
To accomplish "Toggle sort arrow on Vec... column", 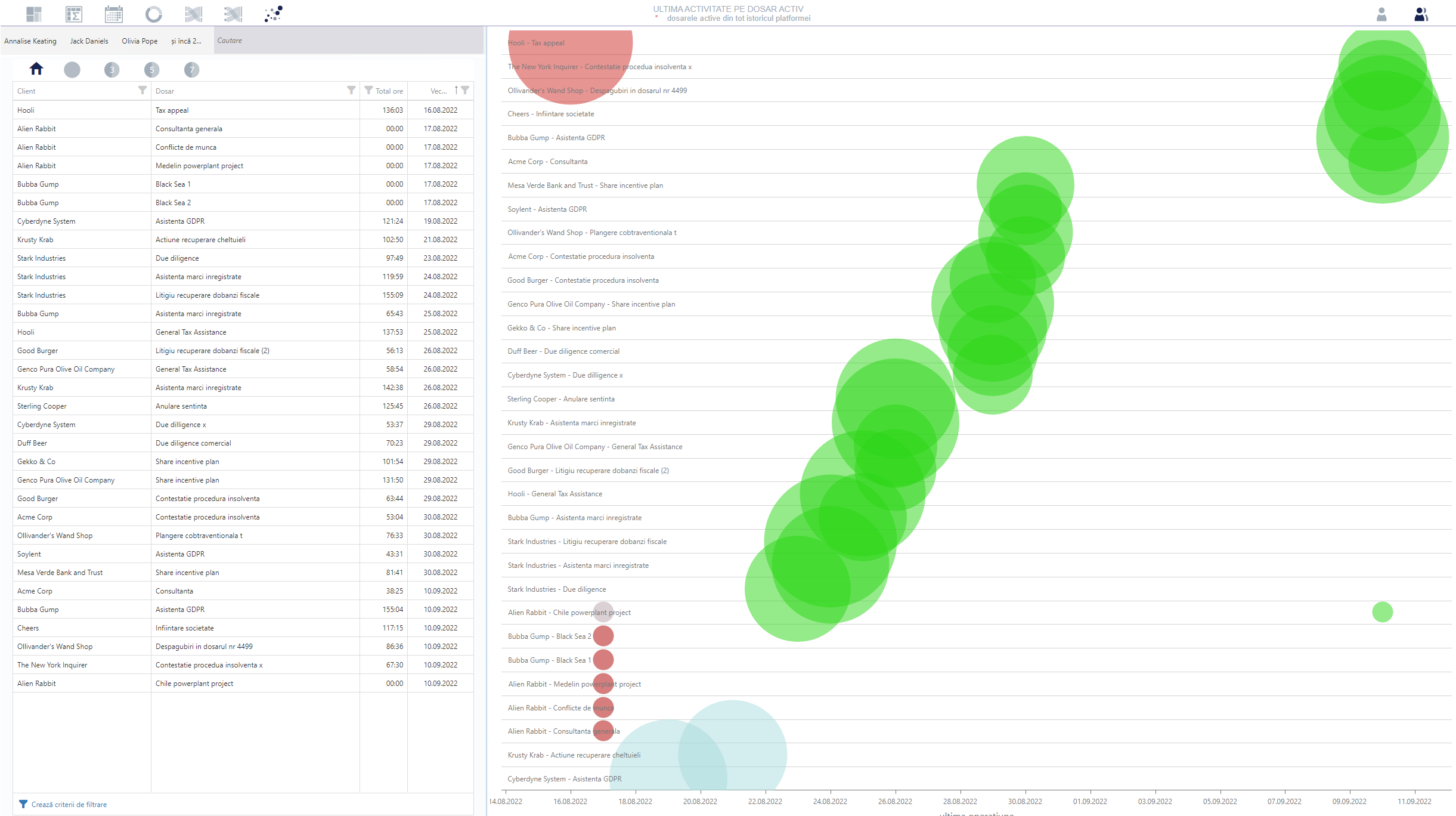I will (x=456, y=90).
